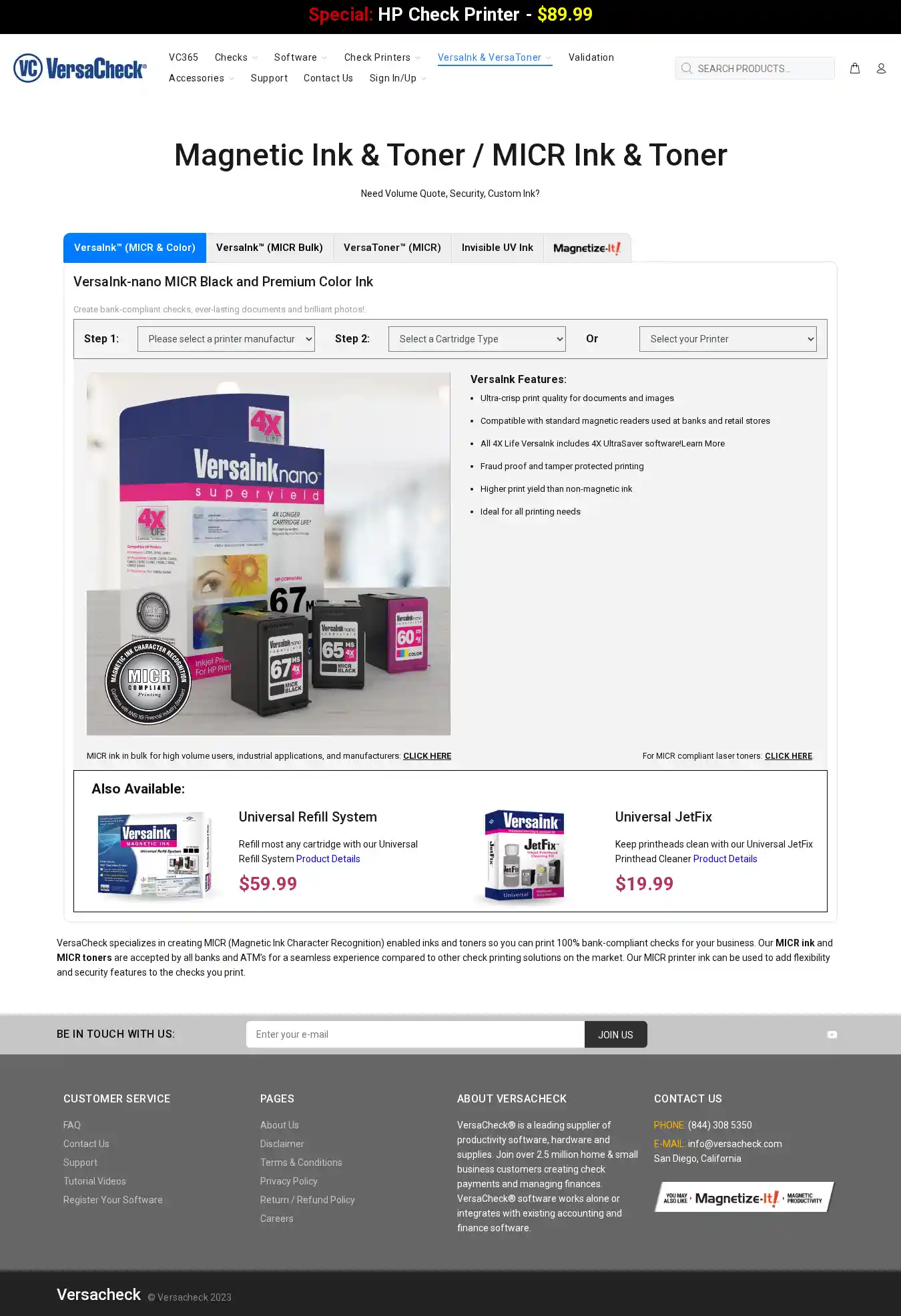Open the Universal JetFix product image

point(525,856)
